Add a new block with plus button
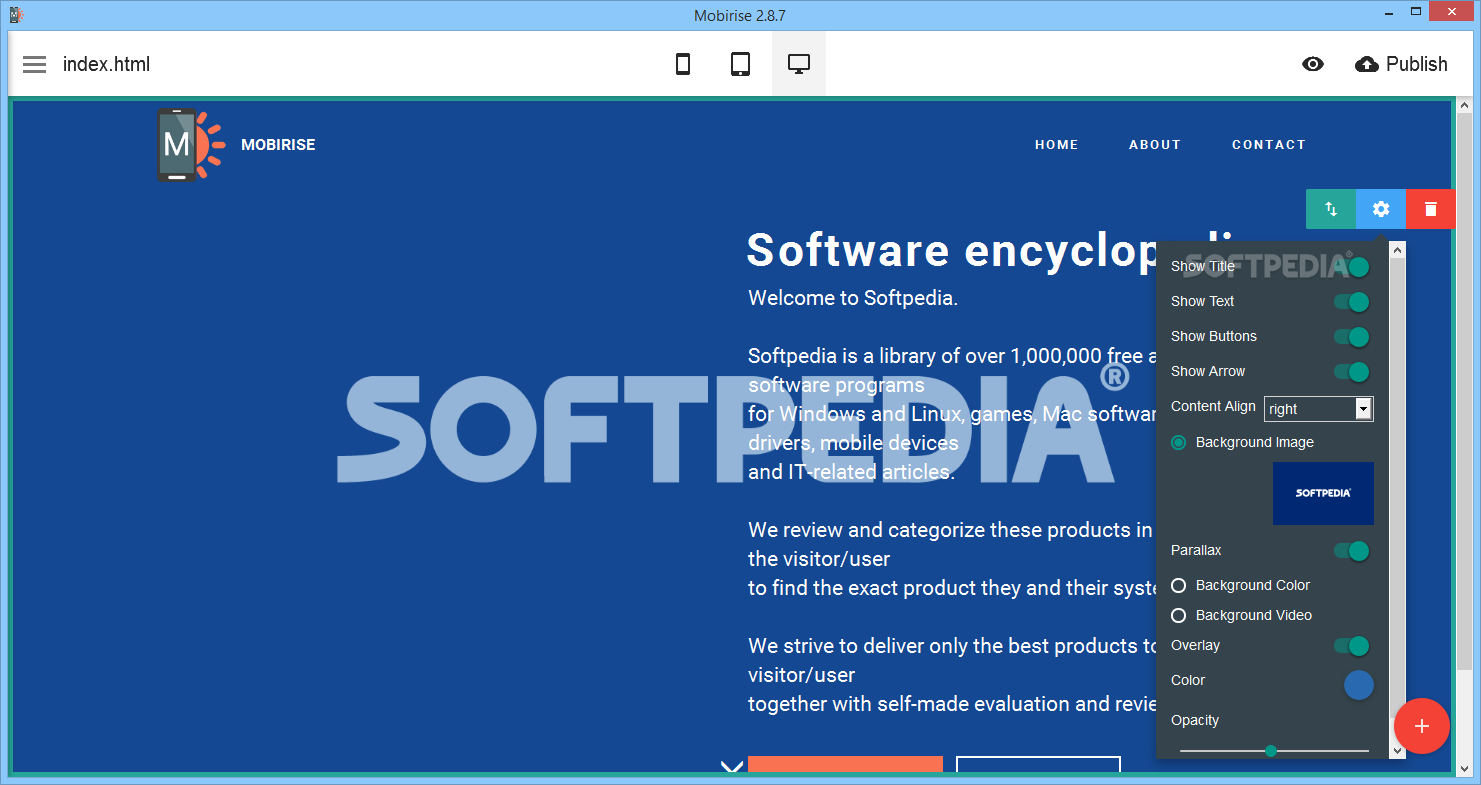This screenshot has width=1481, height=785. click(1422, 726)
